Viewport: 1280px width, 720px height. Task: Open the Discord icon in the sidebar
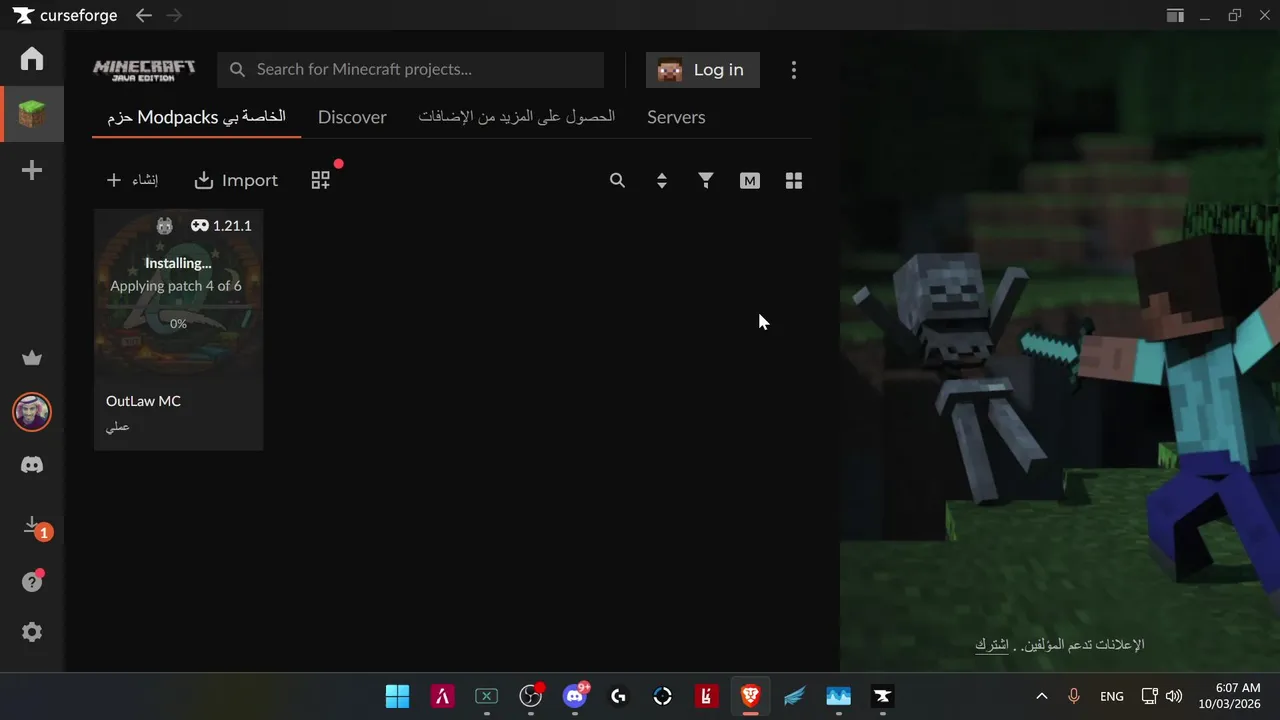click(32, 465)
